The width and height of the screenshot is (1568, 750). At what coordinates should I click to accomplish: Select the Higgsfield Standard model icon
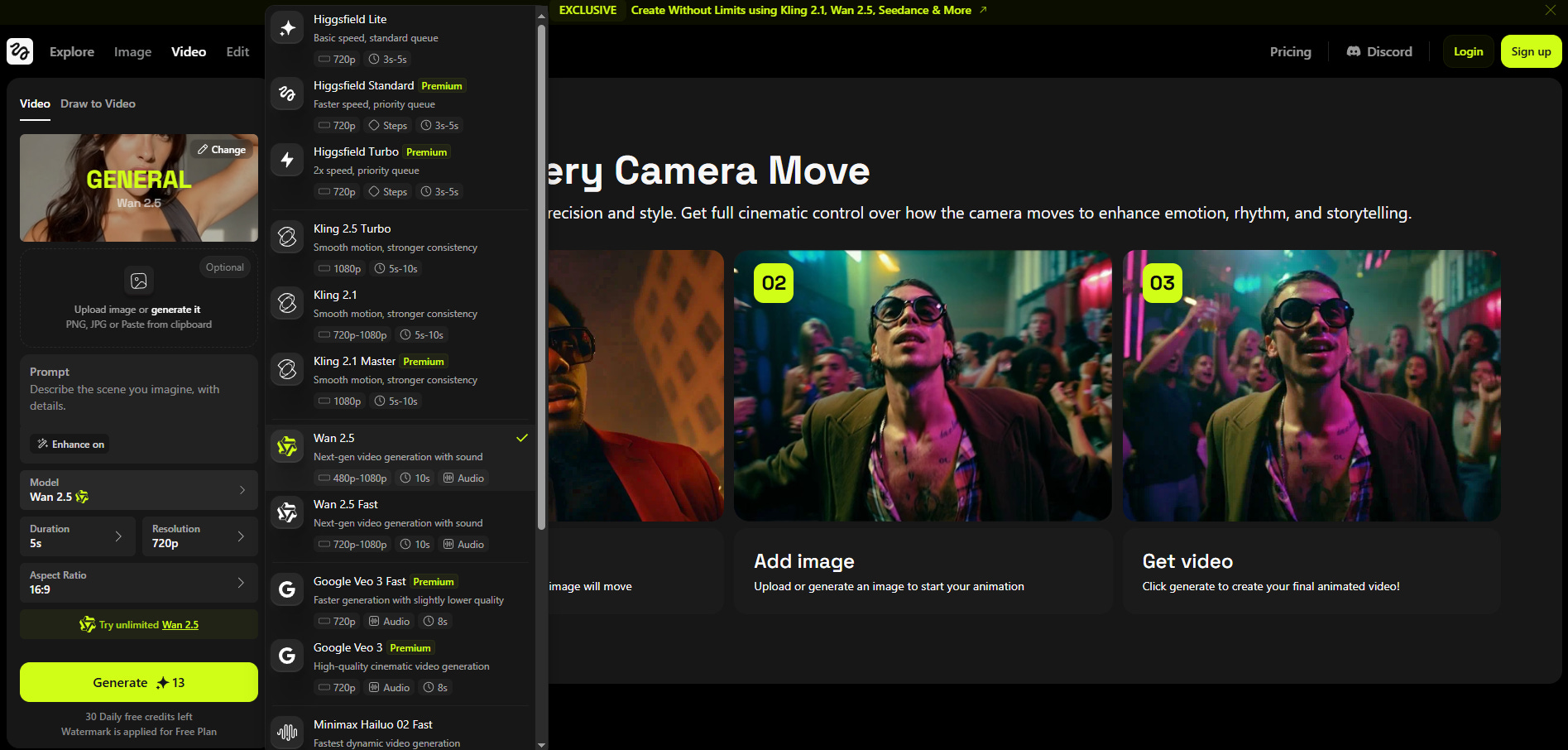point(287,94)
